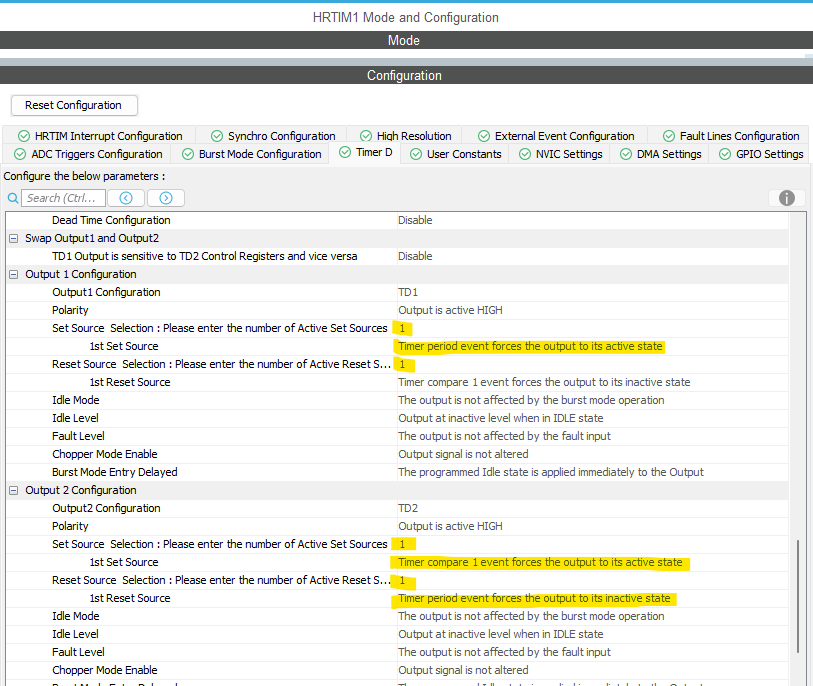Viewport: 813px width, 686px height.
Task: Collapse the Output 1 Configuration section
Action: (x=14, y=274)
